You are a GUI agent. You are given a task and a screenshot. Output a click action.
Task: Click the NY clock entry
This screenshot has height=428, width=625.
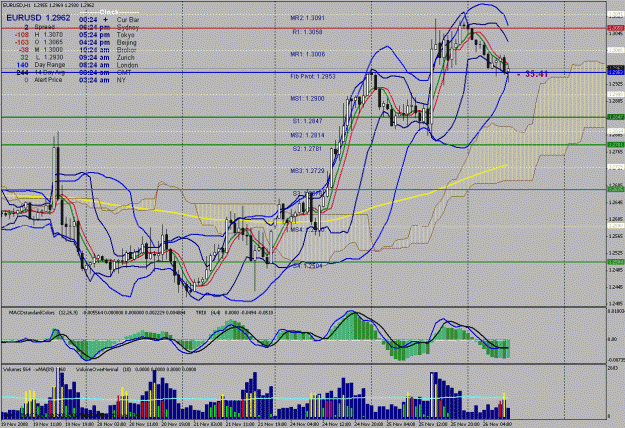point(102,80)
